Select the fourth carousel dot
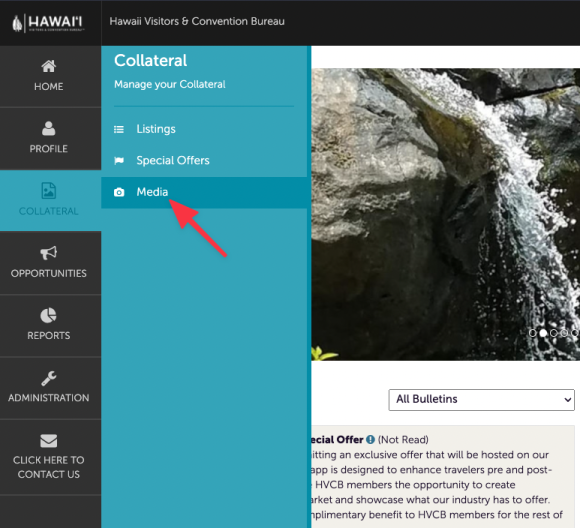 [564, 333]
